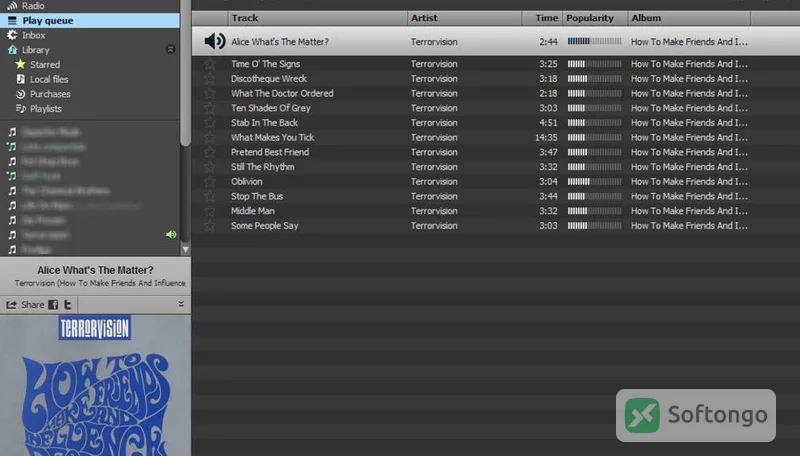Click the yellow Starred star icon
800x456 pixels.
click(x=20, y=64)
